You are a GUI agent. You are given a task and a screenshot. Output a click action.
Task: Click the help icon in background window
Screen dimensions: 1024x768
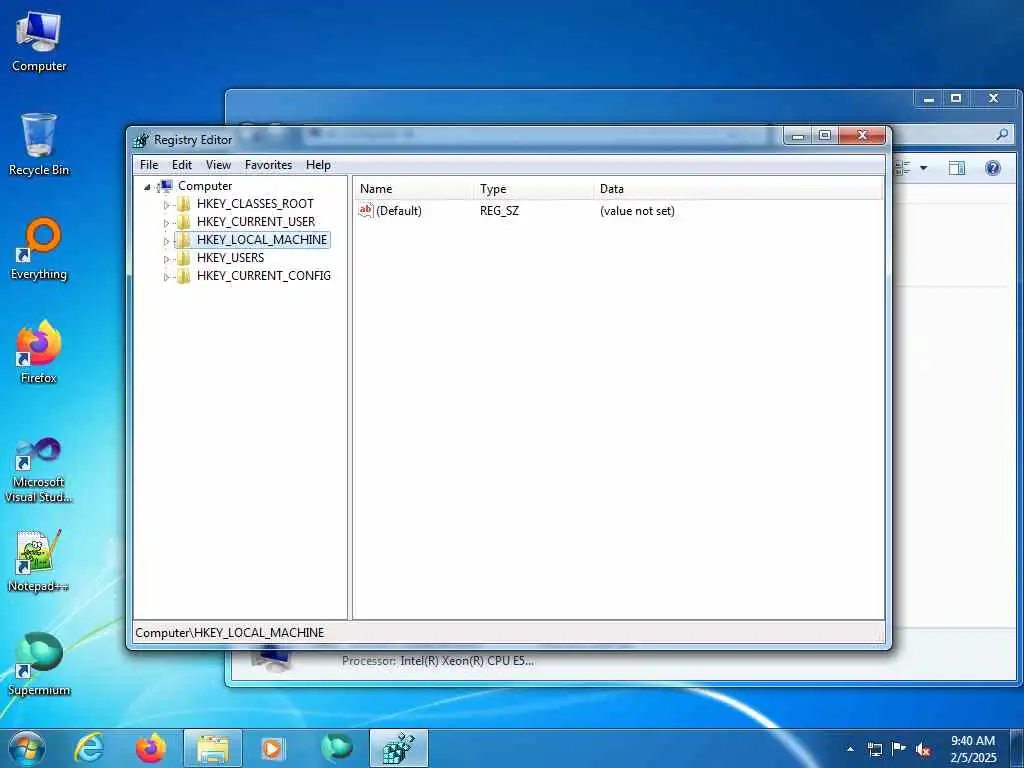[993, 168]
